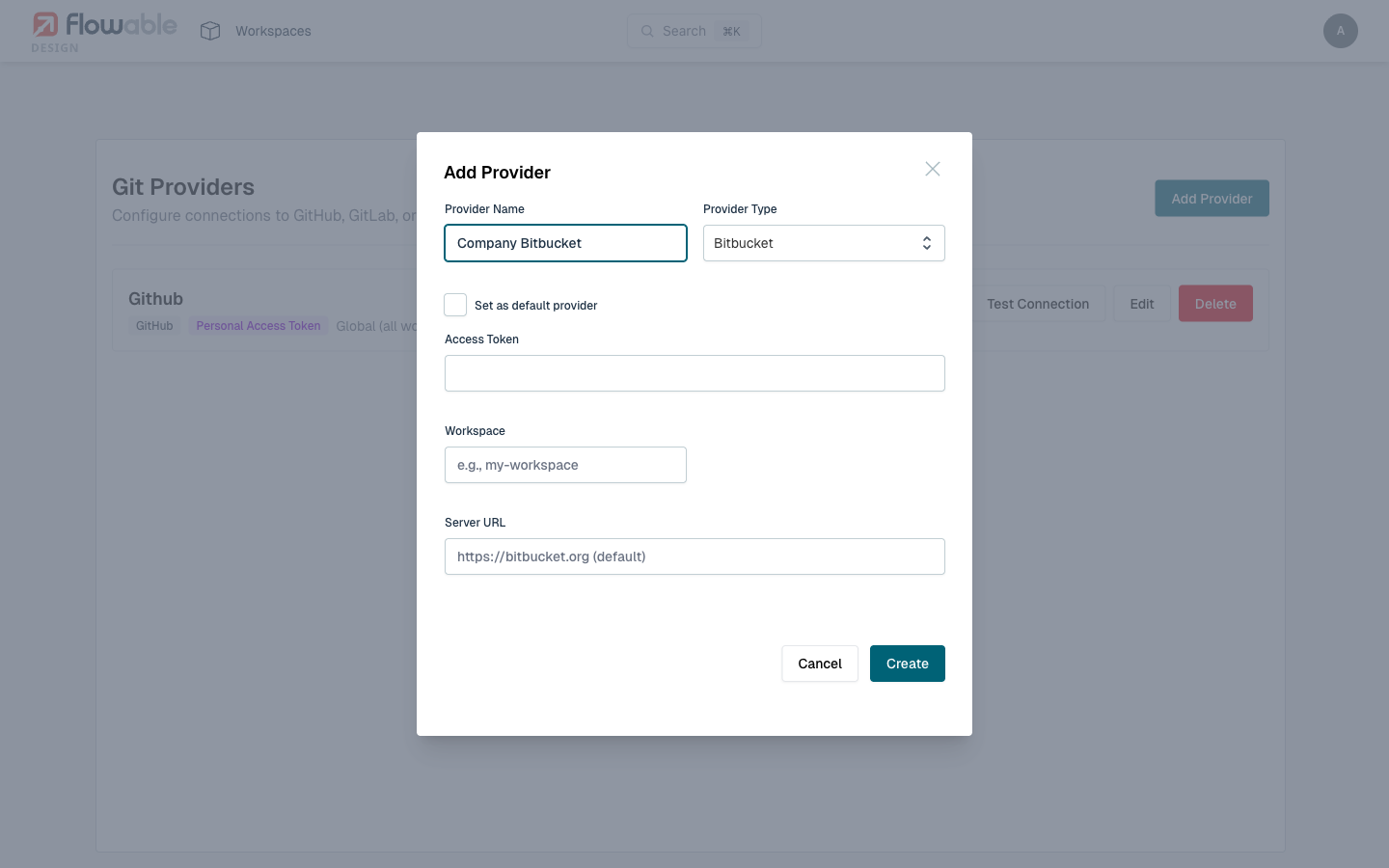Click the Personal Access Token tag
This screenshot has height=868, width=1389.
coord(259,326)
